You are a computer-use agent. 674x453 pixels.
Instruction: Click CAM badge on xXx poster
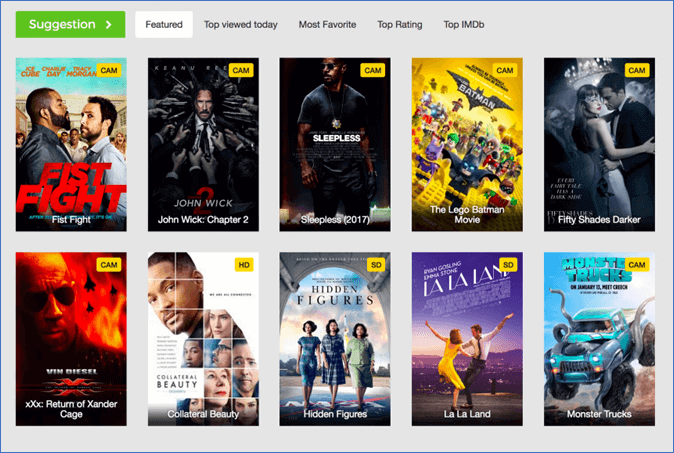pyautogui.click(x=109, y=265)
